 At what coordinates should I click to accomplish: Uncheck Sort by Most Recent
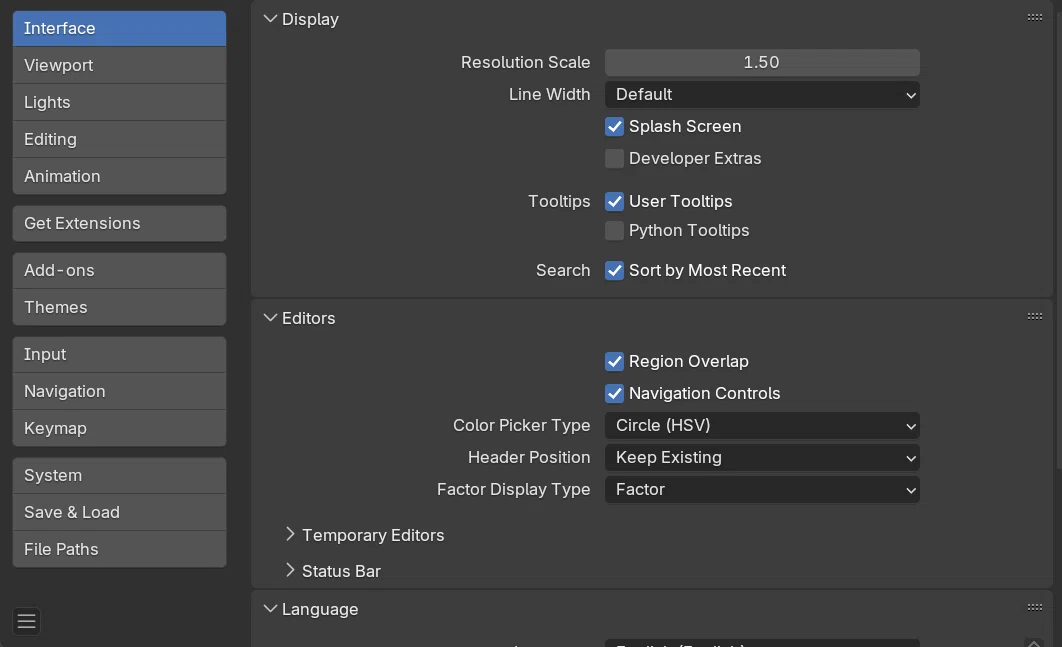614,270
